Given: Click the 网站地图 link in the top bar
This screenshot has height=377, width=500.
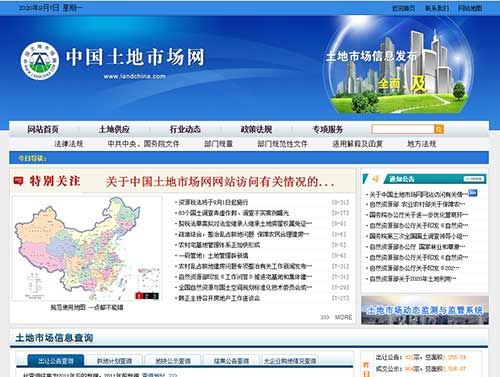Looking at the screenshot, I should 470,8.
